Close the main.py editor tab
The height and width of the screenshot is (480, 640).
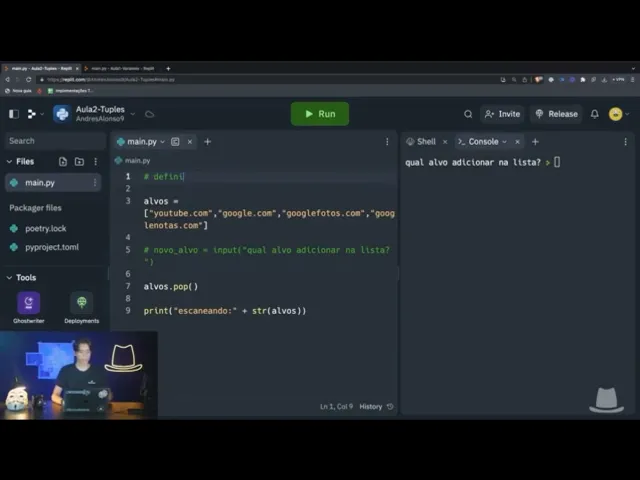coord(190,142)
